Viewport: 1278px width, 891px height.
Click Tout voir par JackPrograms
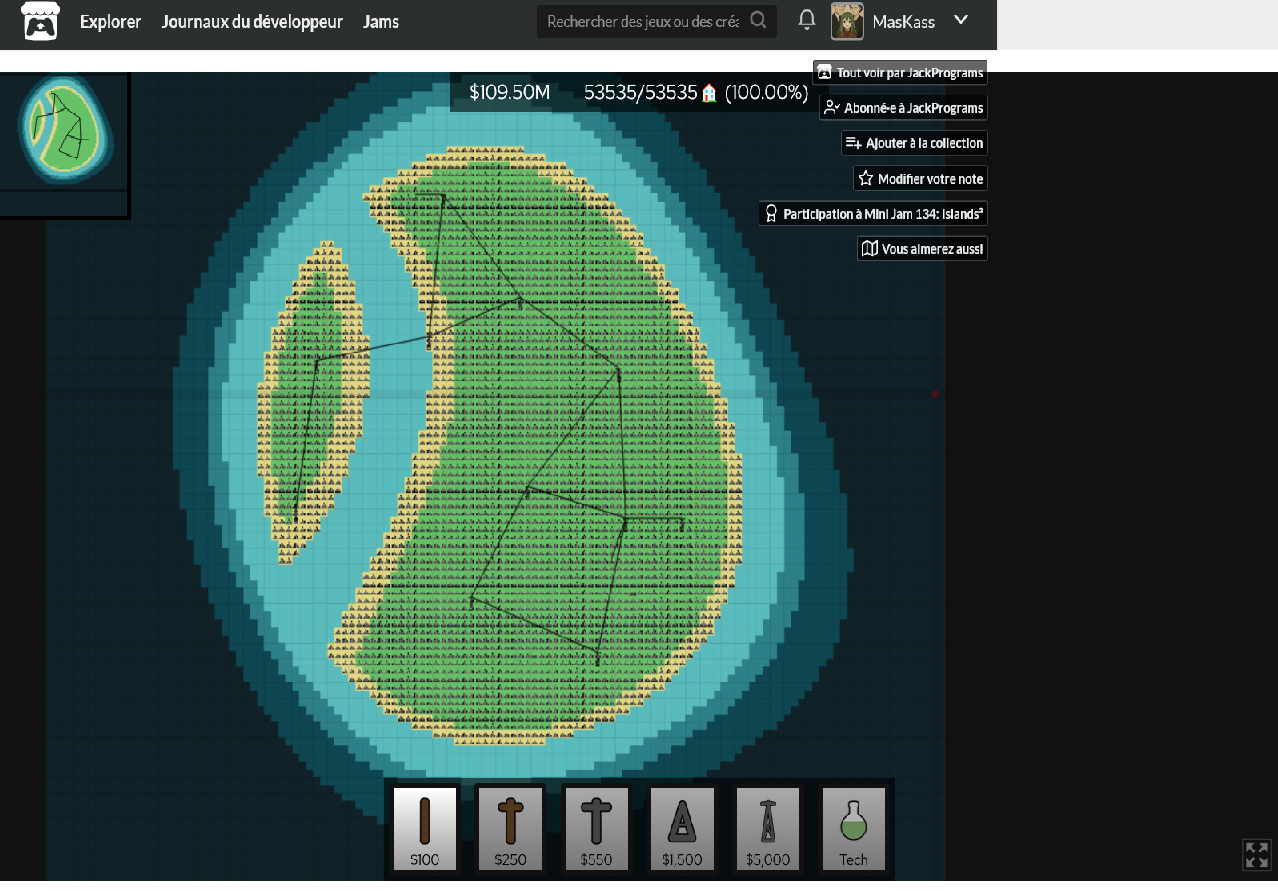(900, 73)
